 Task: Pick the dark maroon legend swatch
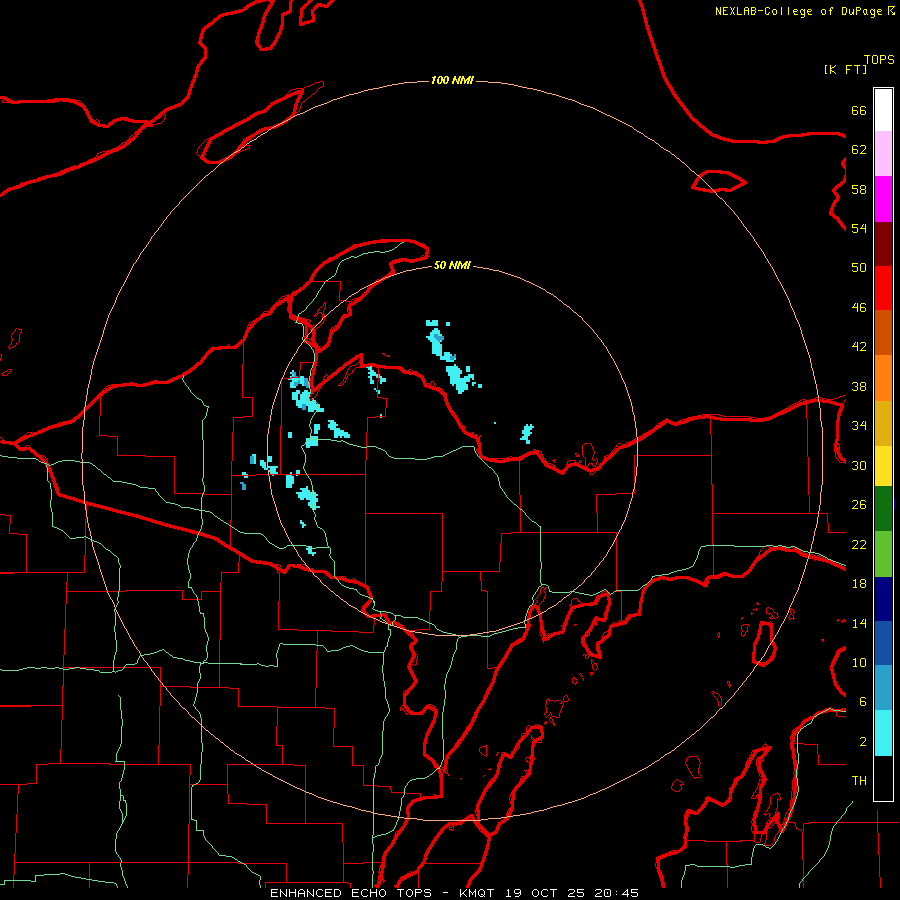pyautogui.click(x=883, y=245)
